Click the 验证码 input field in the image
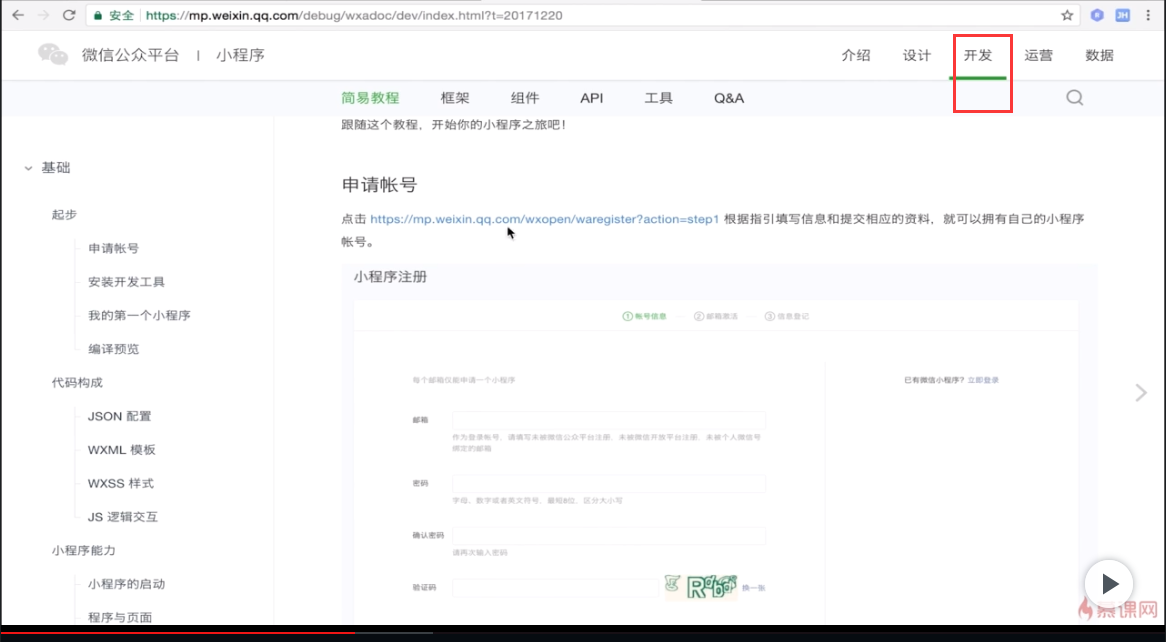1166x642 pixels. (x=555, y=587)
